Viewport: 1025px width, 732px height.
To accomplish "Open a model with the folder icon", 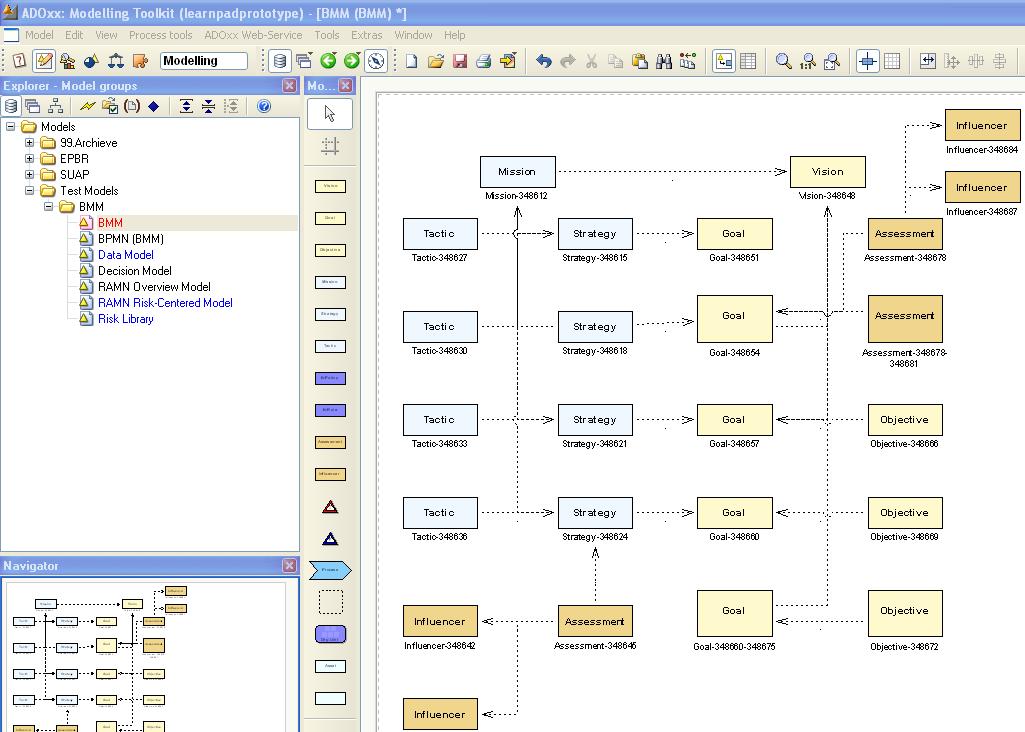I will [x=435, y=61].
